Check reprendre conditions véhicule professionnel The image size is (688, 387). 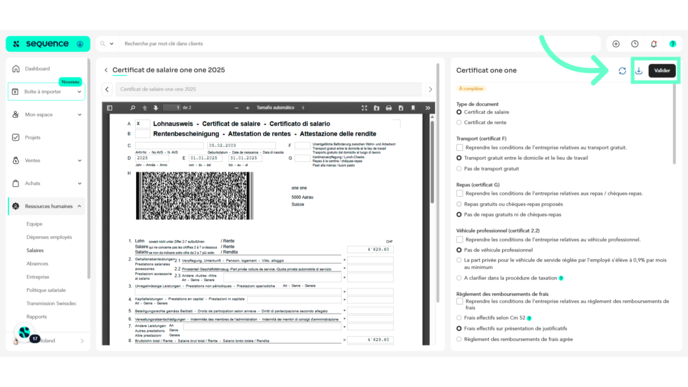coord(459,240)
